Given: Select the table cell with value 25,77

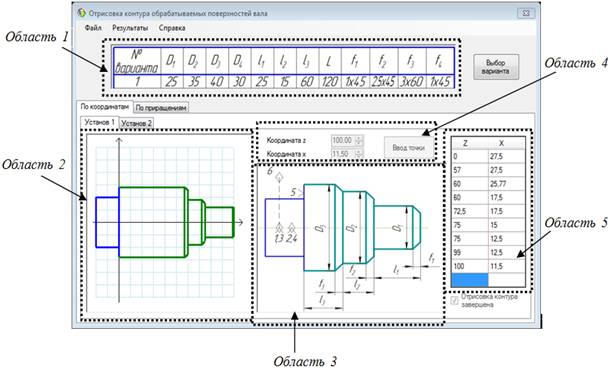Looking at the screenshot, I should point(506,184).
